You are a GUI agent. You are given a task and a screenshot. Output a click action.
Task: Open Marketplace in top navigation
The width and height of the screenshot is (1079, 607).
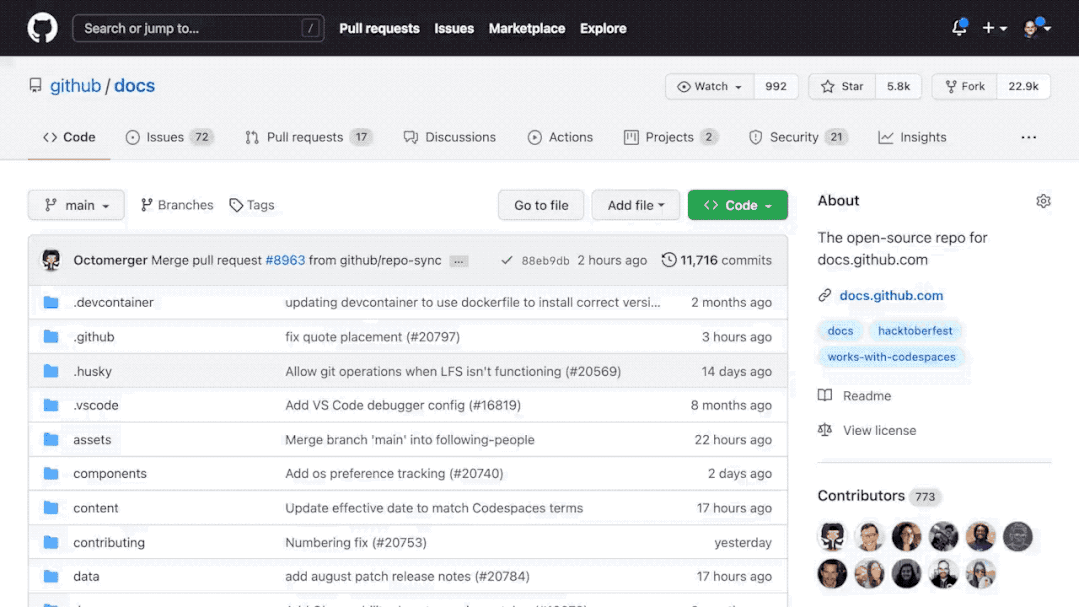pos(526,28)
